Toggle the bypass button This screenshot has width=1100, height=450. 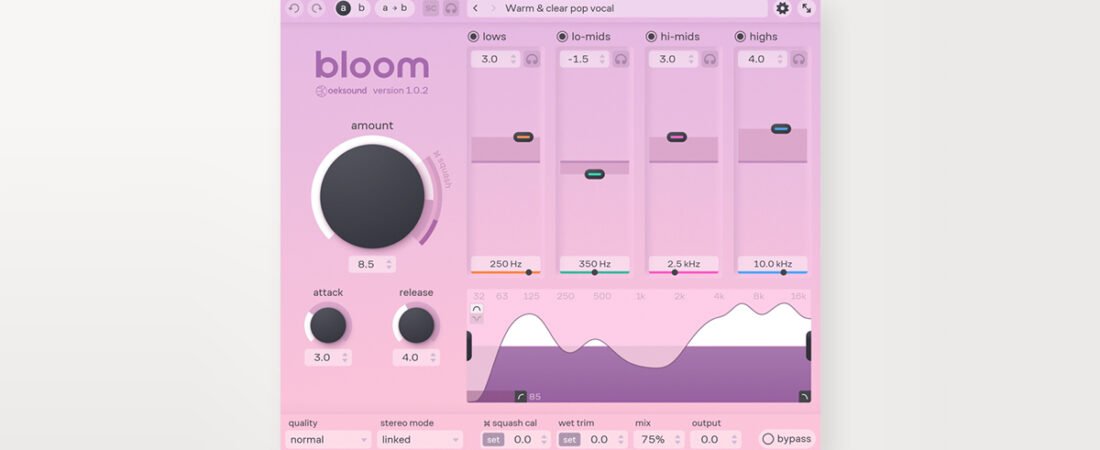[786, 439]
